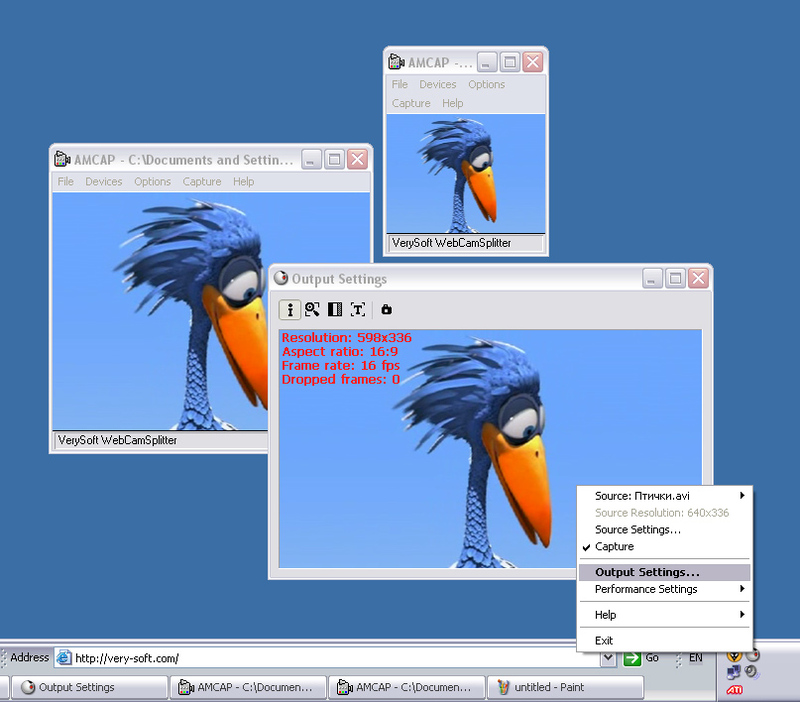
Task: Click the EN language indicator
Action: pyautogui.click(x=695, y=658)
